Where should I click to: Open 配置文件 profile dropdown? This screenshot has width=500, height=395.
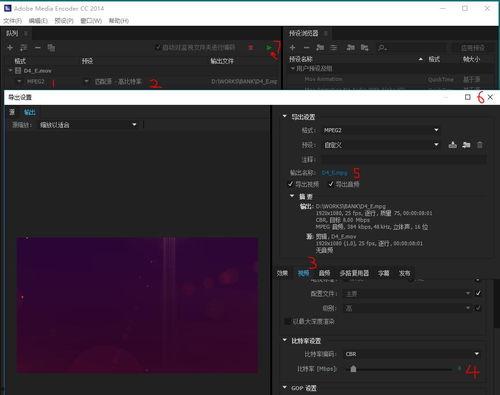click(407, 293)
